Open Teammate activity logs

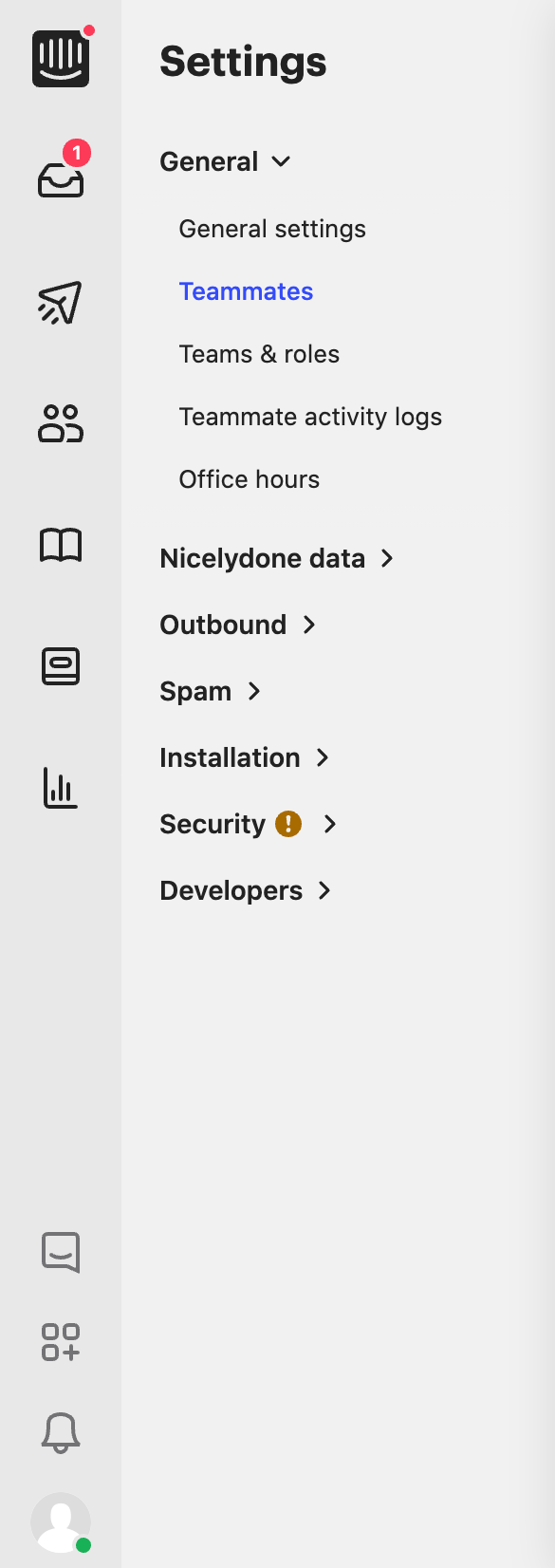coord(310,416)
